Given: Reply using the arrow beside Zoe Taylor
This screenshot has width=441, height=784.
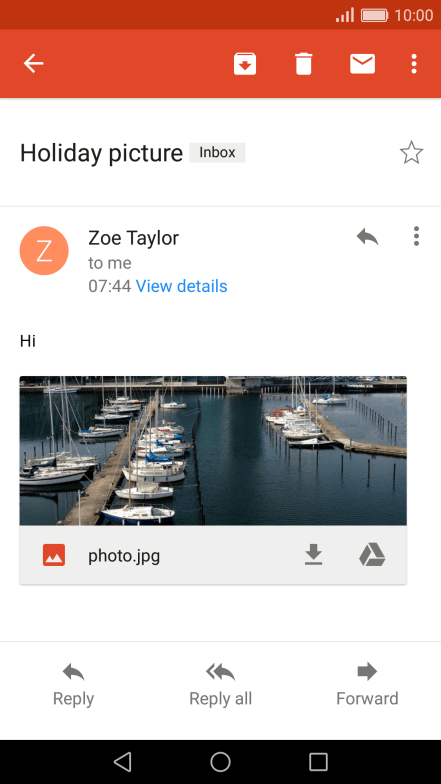Looking at the screenshot, I should 368,236.
